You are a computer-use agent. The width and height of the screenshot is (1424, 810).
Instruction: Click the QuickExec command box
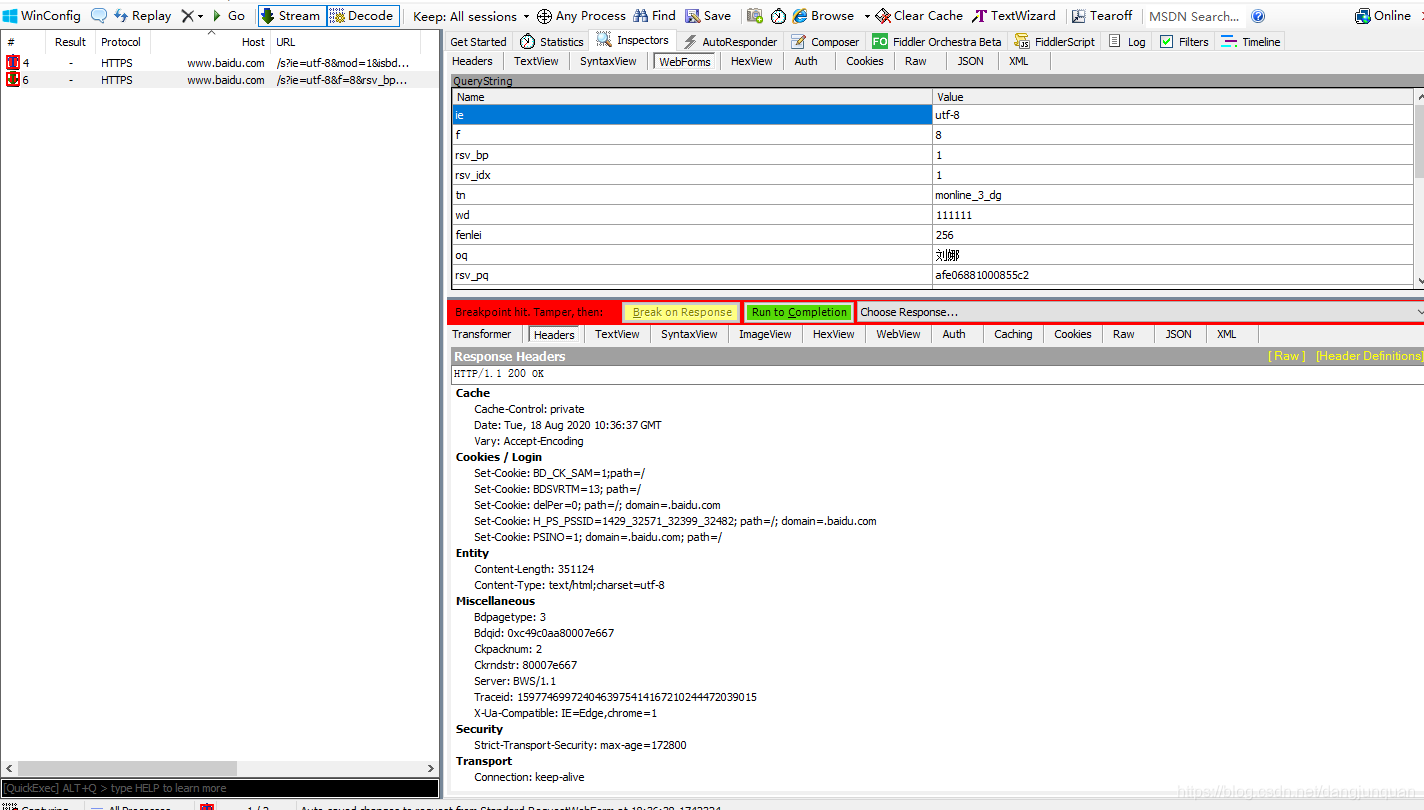point(219,788)
